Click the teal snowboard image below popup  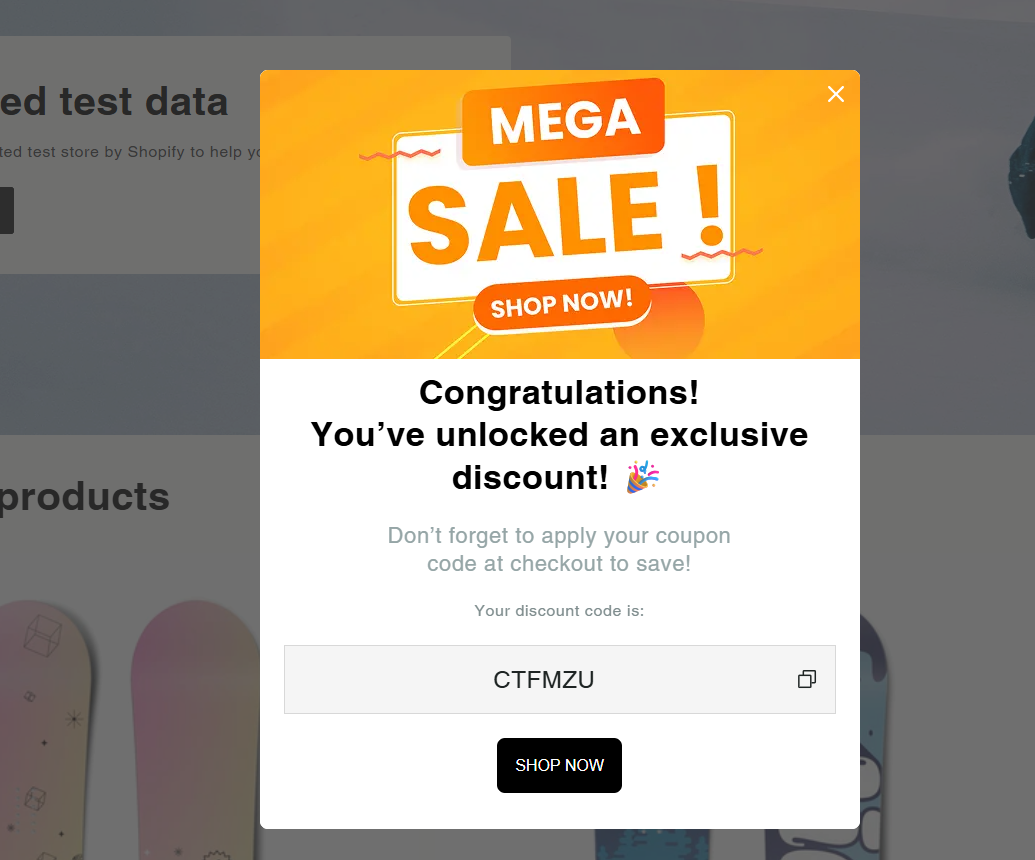[x=652, y=844]
